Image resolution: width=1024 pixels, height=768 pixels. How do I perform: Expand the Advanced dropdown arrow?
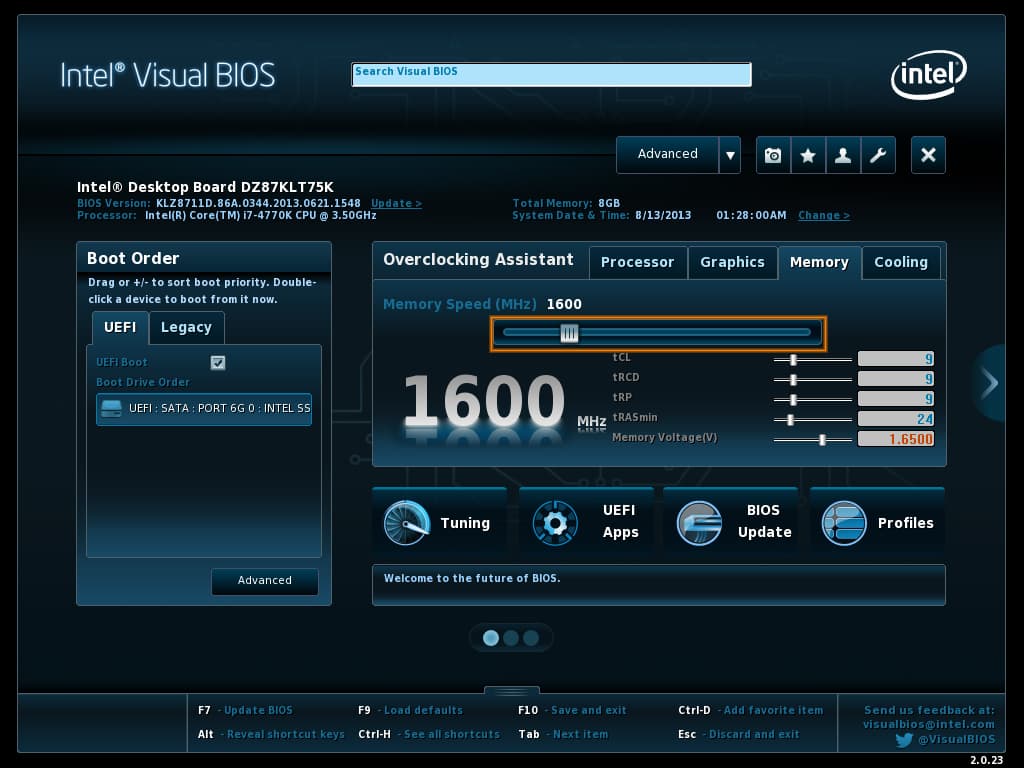(730, 155)
